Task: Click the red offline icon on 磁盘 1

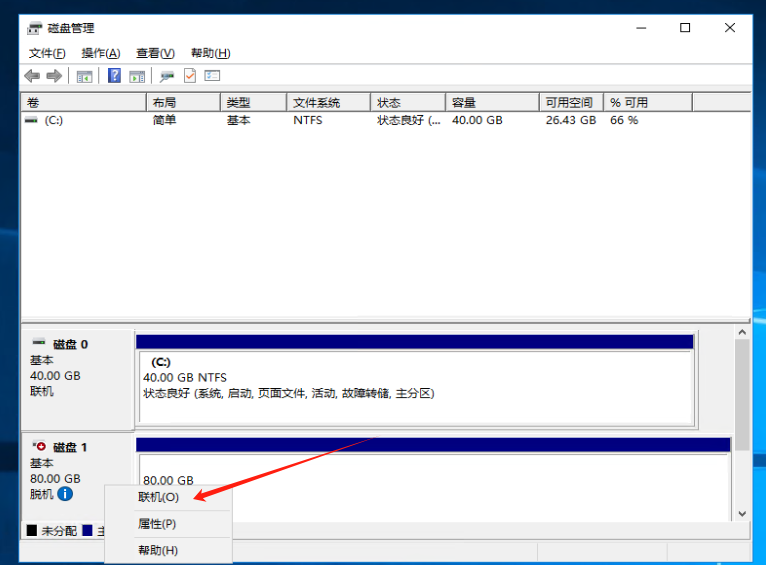Action: pos(40,446)
